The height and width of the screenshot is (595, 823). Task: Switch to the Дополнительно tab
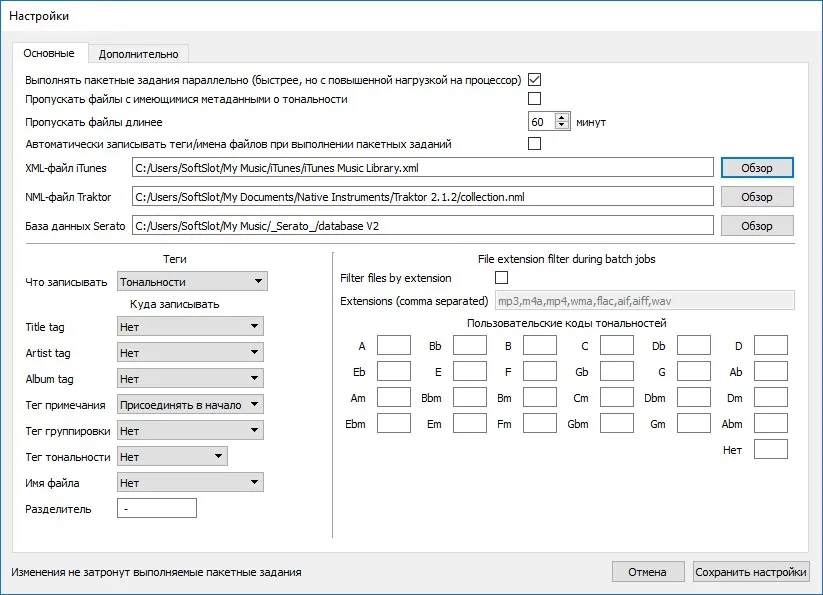tap(139, 54)
